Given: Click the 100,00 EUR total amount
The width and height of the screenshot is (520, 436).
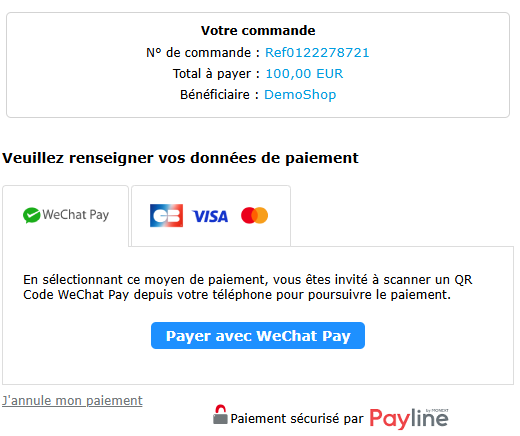Looking at the screenshot, I should pos(304,74).
